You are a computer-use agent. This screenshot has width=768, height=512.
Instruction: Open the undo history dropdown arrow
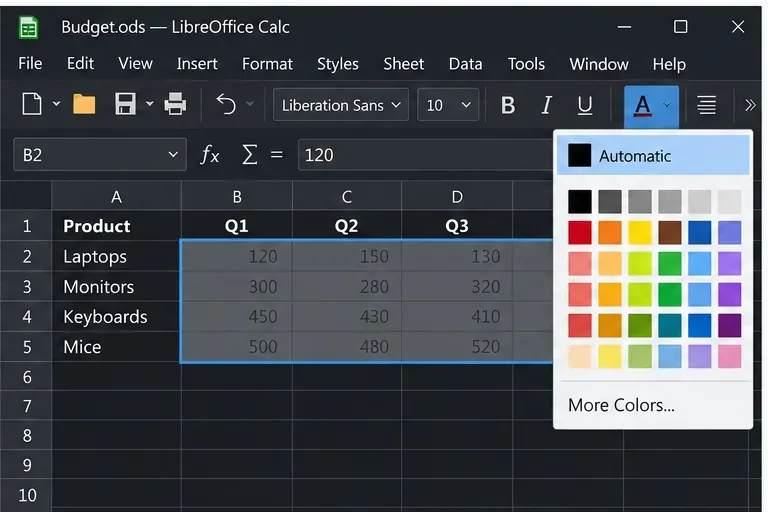click(250, 104)
